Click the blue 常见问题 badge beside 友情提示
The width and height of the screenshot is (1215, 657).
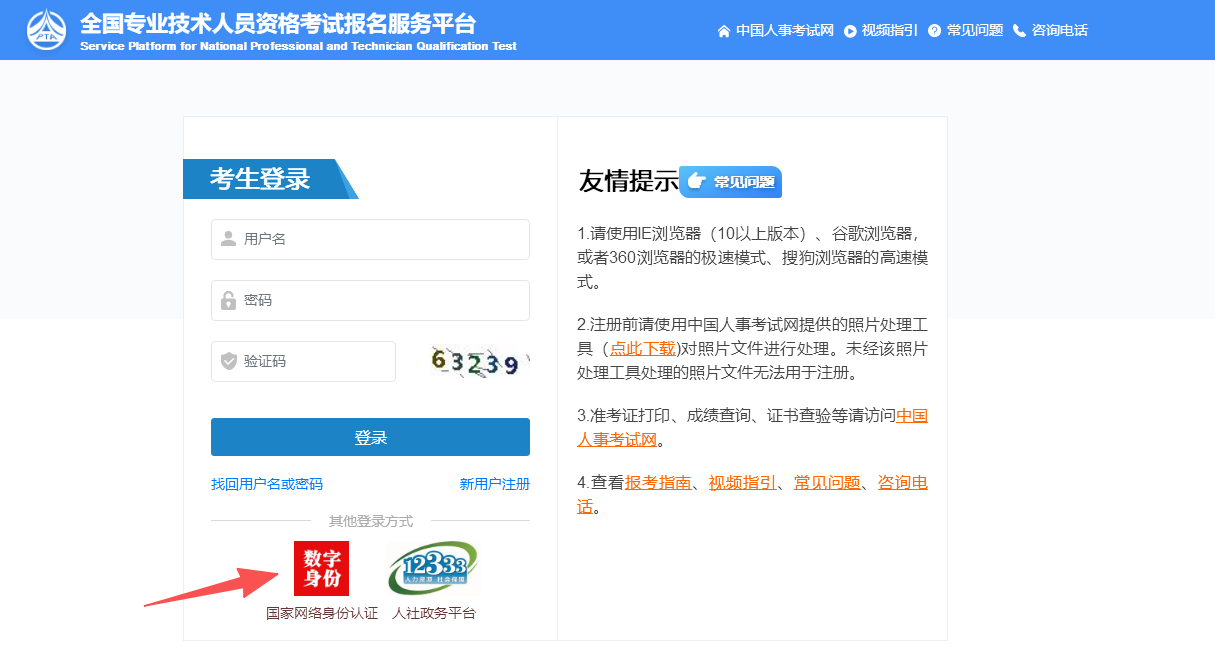point(731,182)
